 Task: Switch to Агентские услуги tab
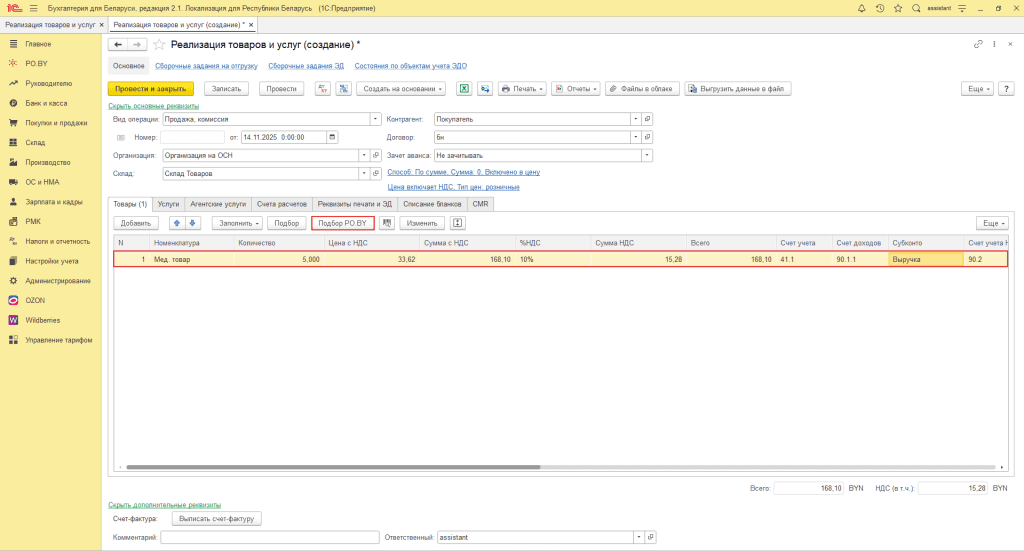218,203
